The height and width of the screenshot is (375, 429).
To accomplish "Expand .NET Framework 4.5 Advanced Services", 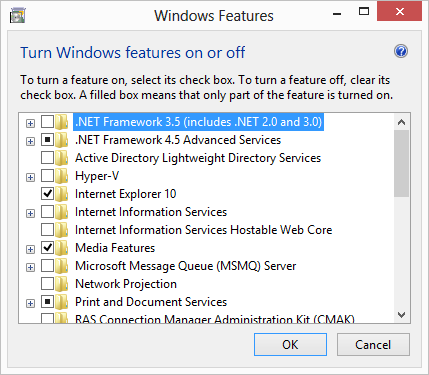I will pyautogui.click(x=30, y=141).
